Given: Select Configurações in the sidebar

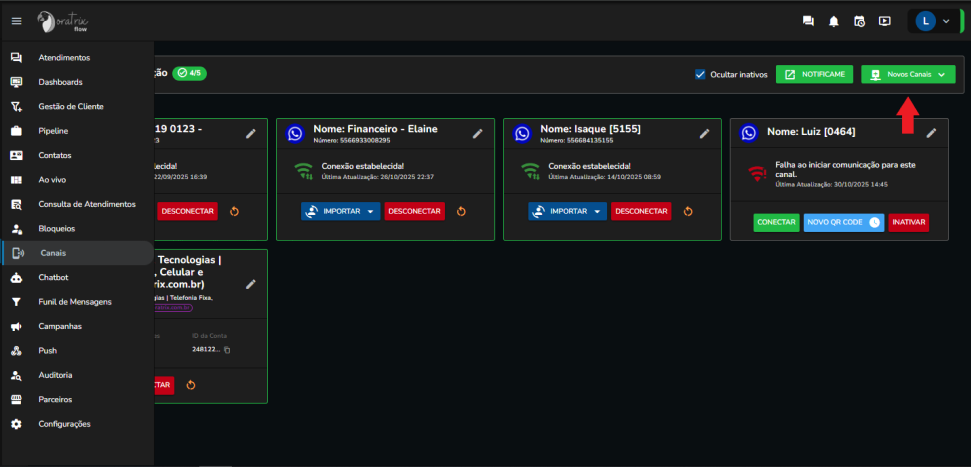Looking at the screenshot, I should click(x=64, y=424).
